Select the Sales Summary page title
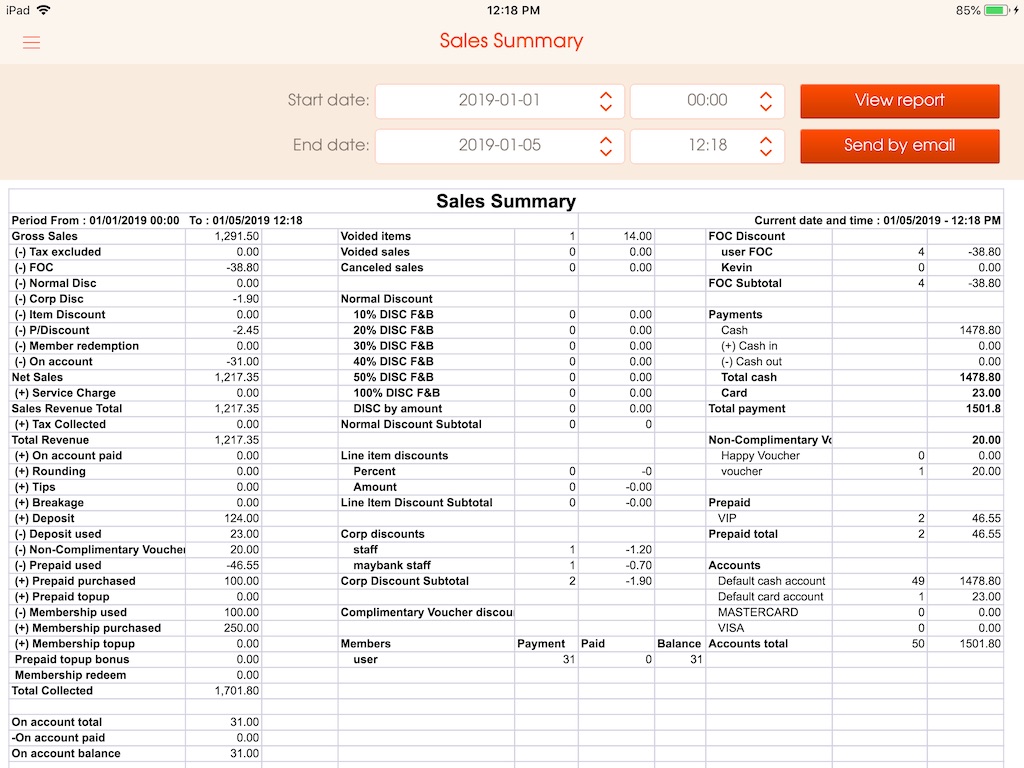This screenshot has width=1024, height=768. tap(511, 41)
